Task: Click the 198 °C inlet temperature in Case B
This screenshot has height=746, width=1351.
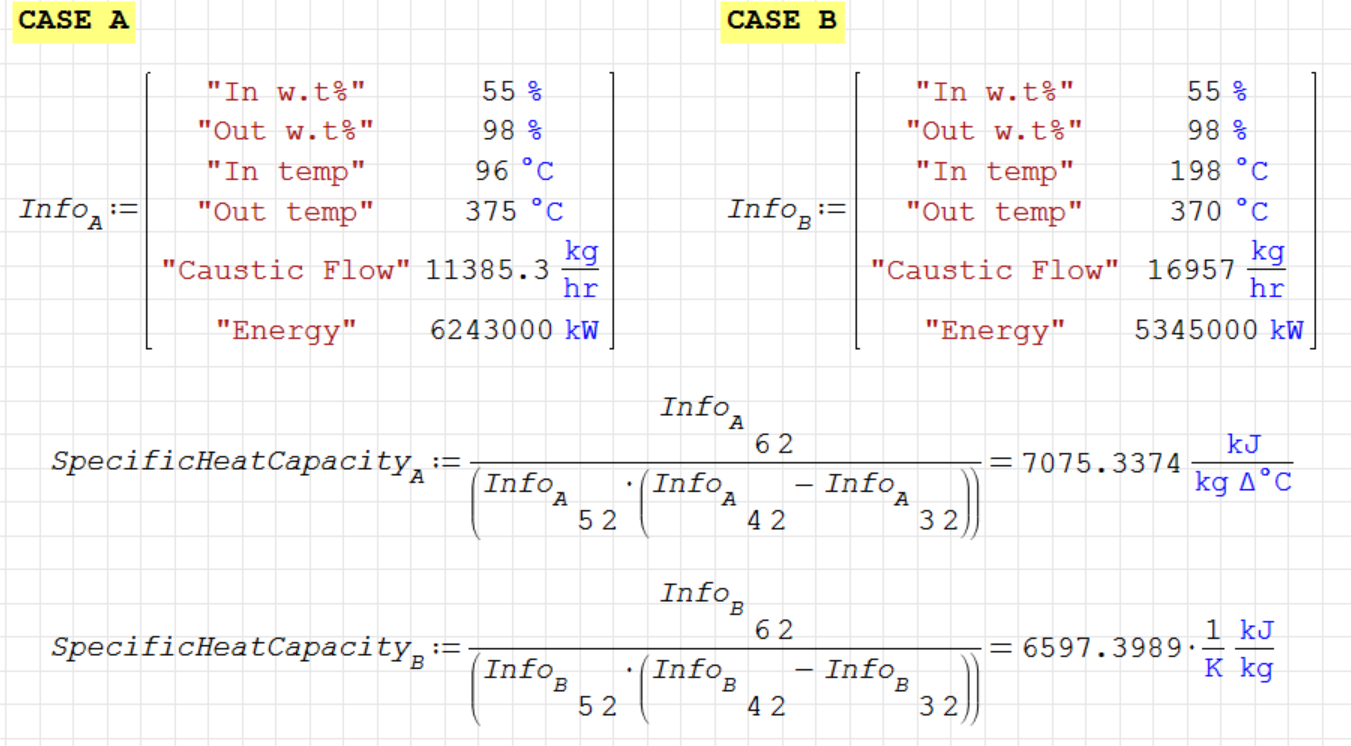Action: (1196, 171)
